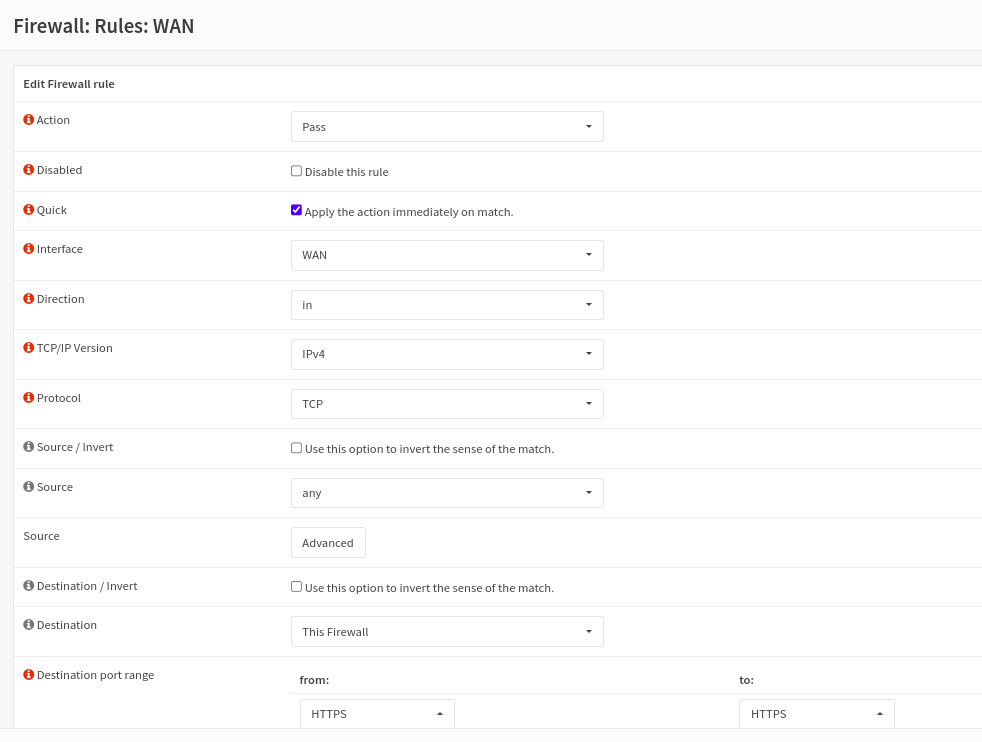Click the info icon beside TCP/IP Version

click(x=28, y=347)
